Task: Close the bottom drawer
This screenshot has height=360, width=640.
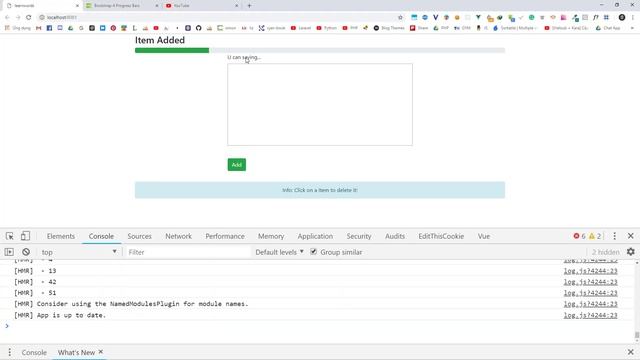Action: (x=631, y=352)
